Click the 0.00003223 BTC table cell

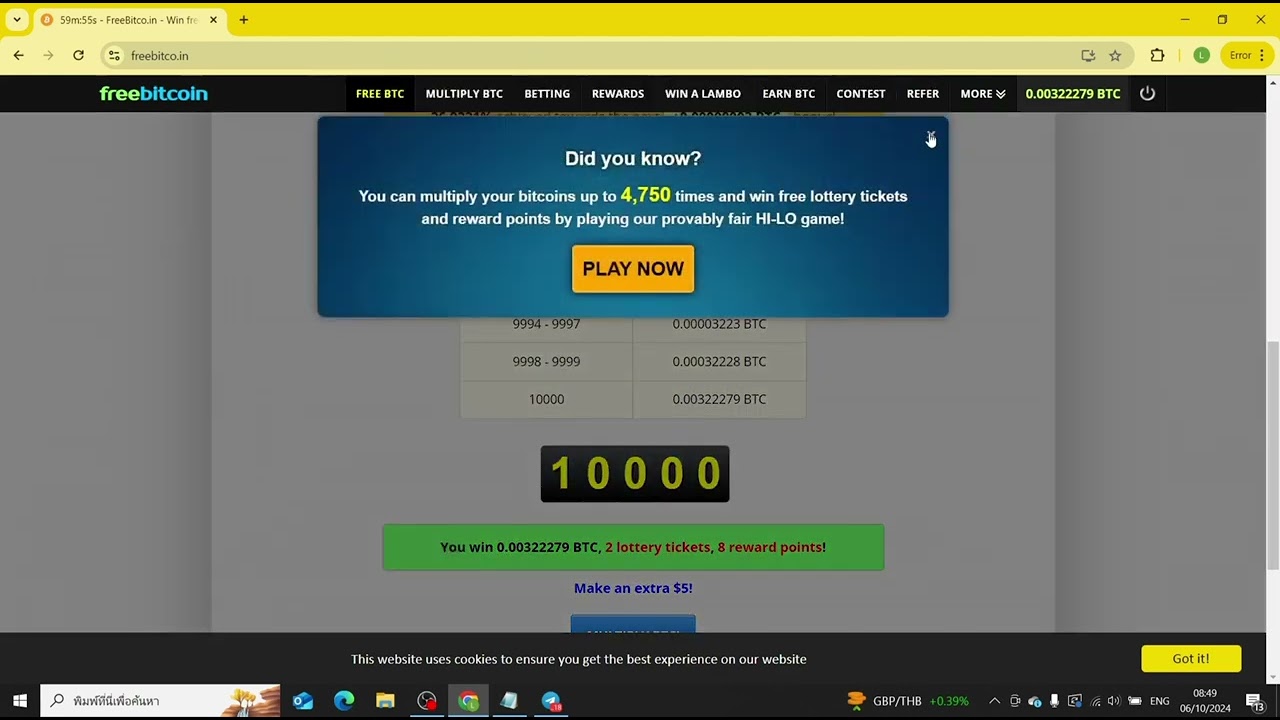[x=719, y=324]
